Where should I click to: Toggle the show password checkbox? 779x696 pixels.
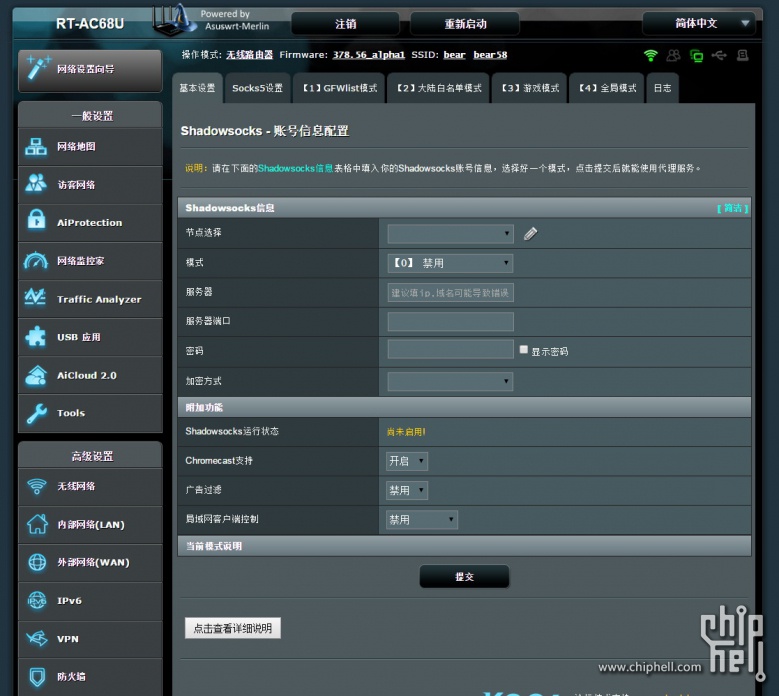524,350
